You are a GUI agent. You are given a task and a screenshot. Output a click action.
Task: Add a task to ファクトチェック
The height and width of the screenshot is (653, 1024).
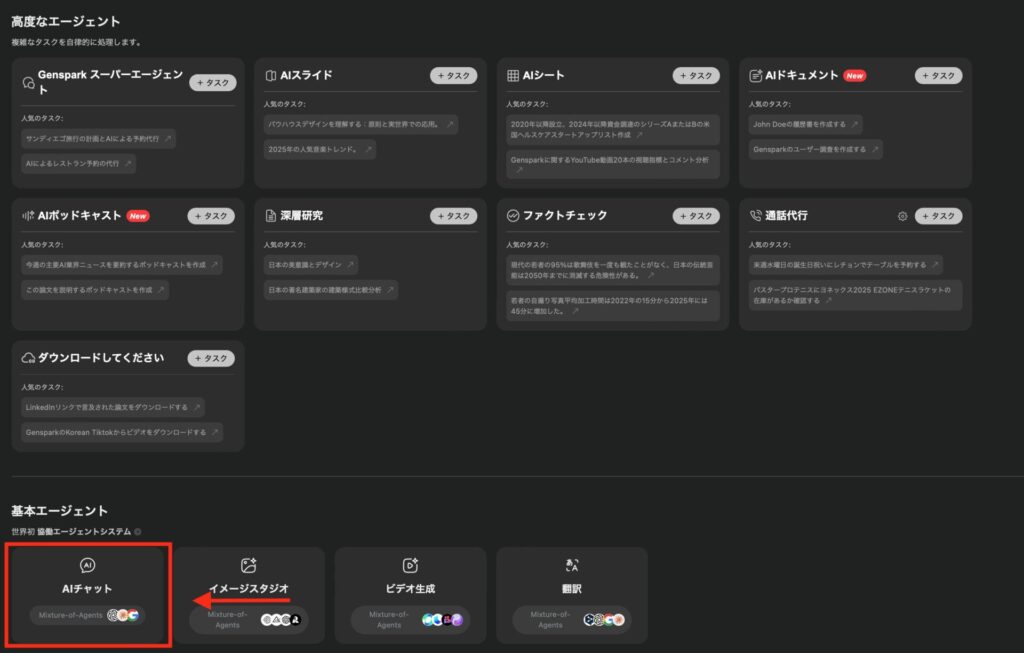tap(696, 216)
